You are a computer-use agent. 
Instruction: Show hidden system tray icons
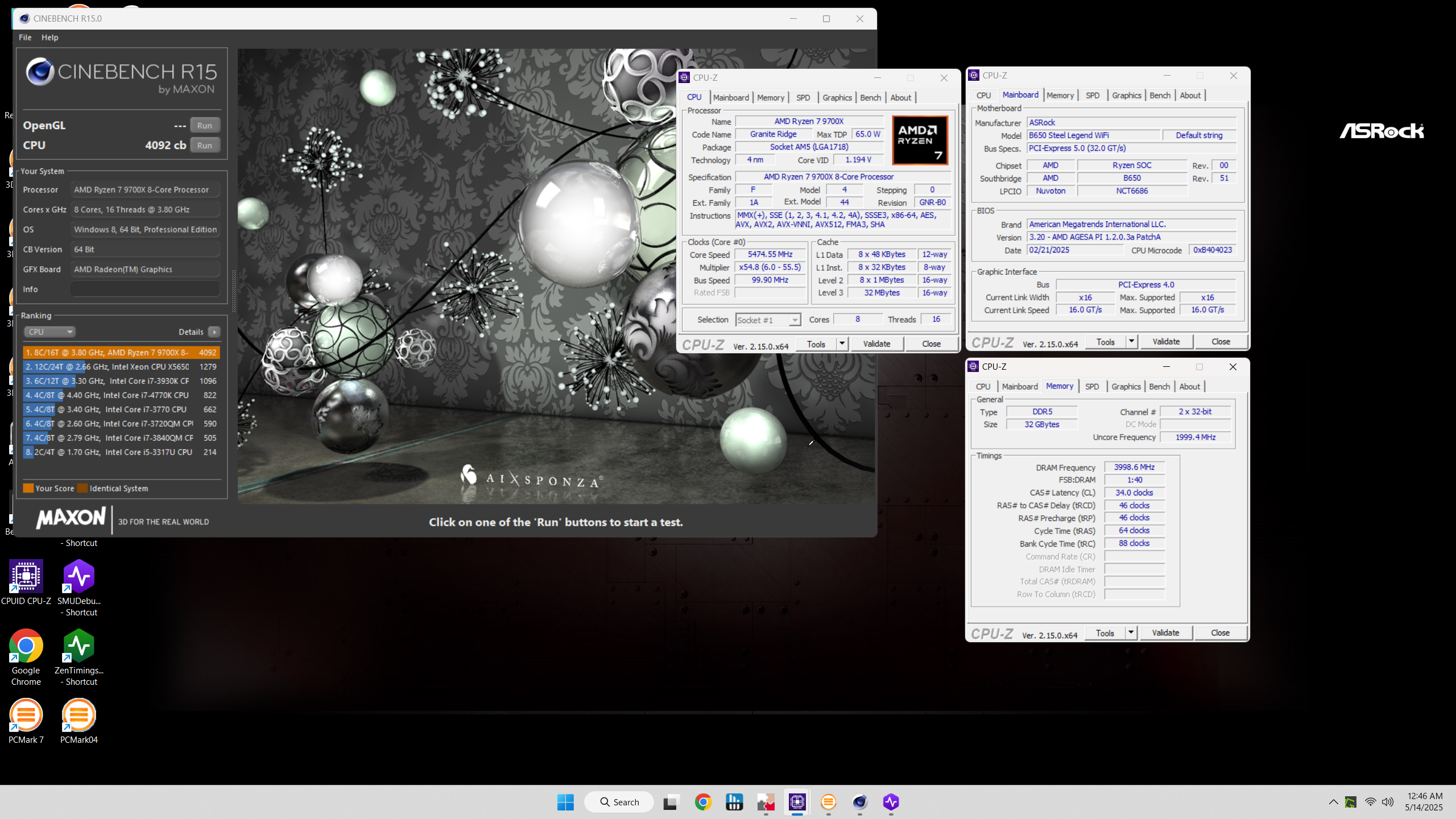coord(1333,802)
